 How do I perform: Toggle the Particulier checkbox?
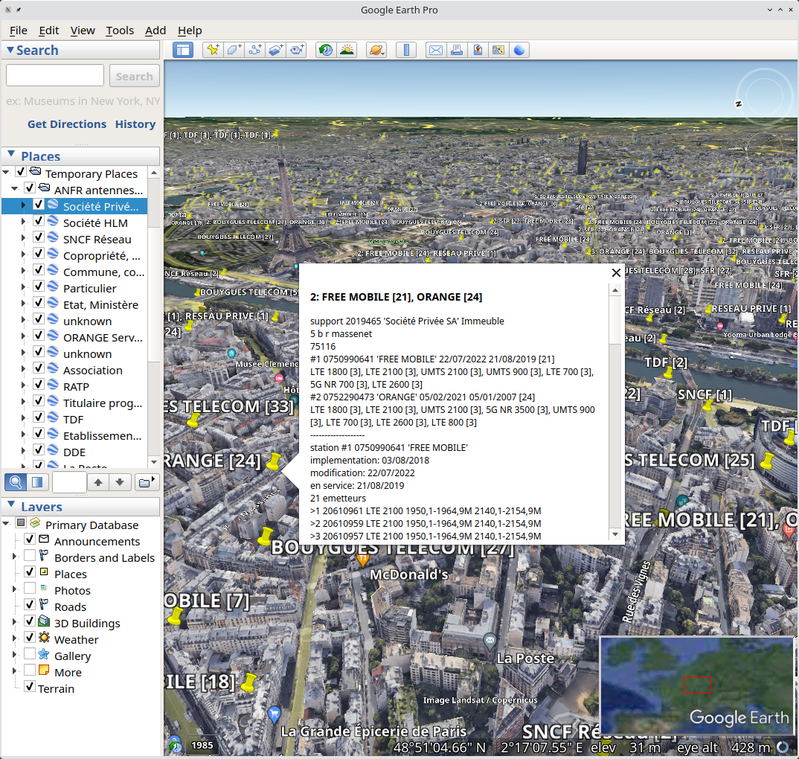38,286
